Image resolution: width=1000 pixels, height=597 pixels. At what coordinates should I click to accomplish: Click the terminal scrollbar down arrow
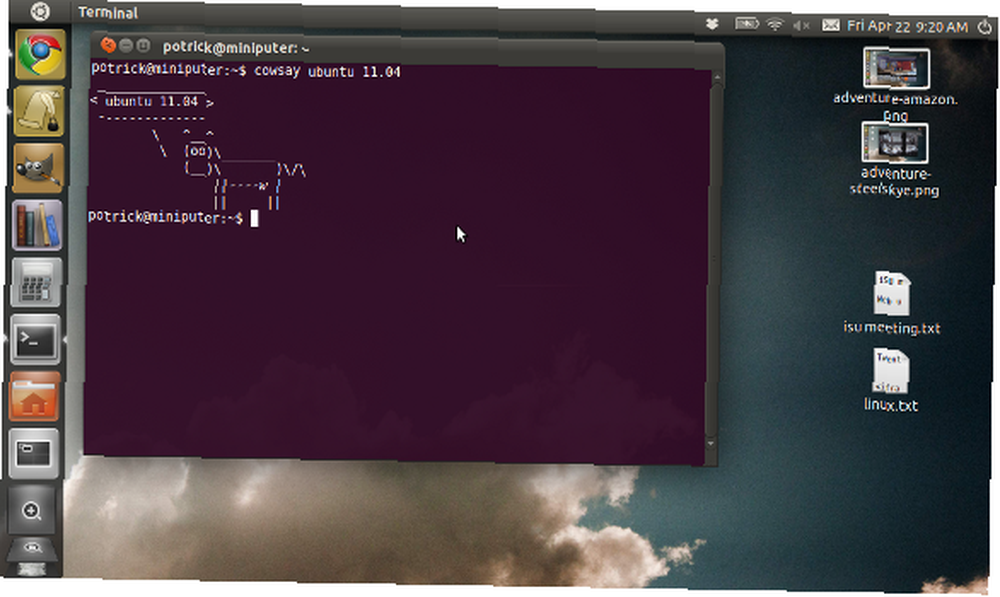click(711, 443)
